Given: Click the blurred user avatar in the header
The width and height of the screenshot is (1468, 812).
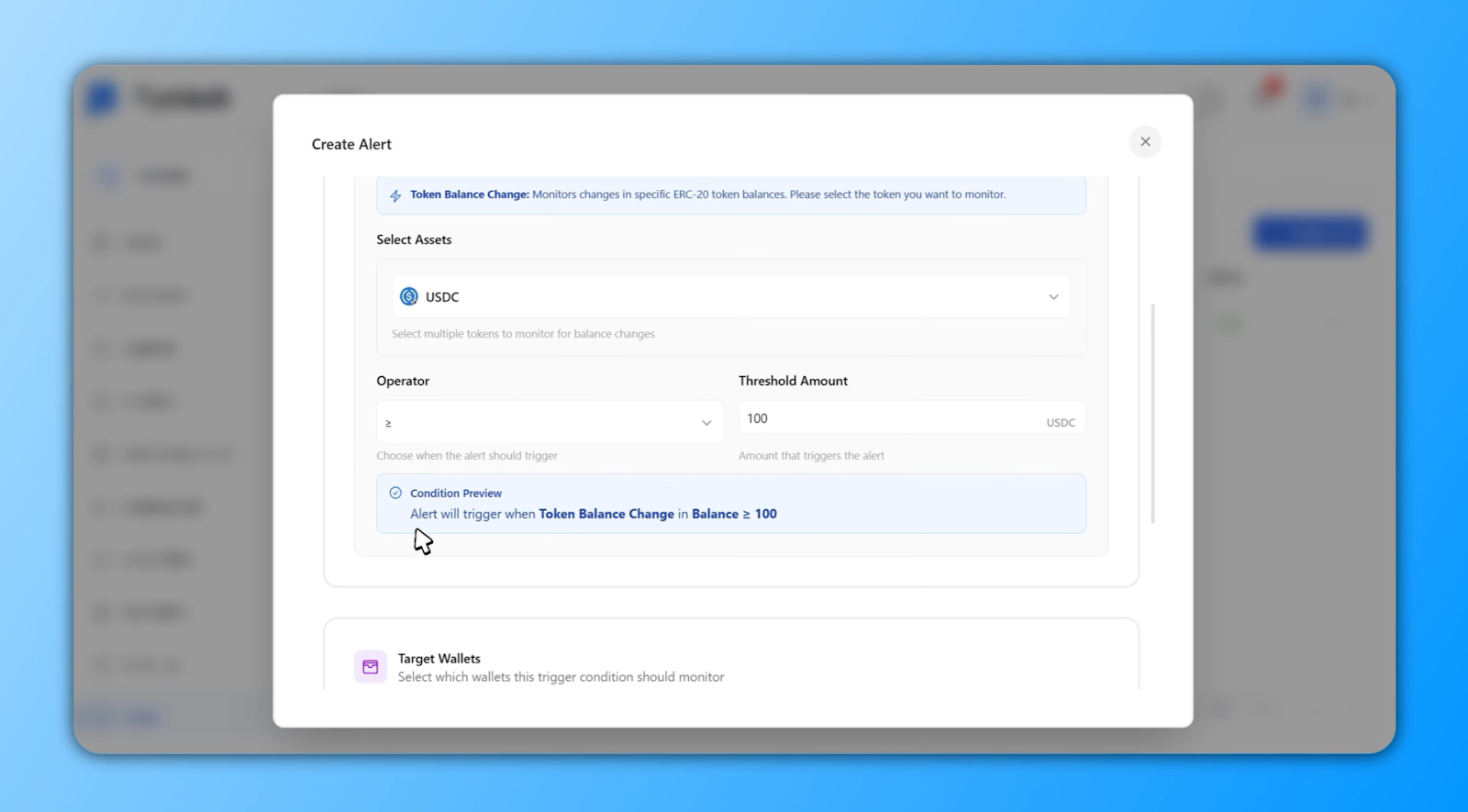Looking at the screenshot, I should click(1317, 99).
